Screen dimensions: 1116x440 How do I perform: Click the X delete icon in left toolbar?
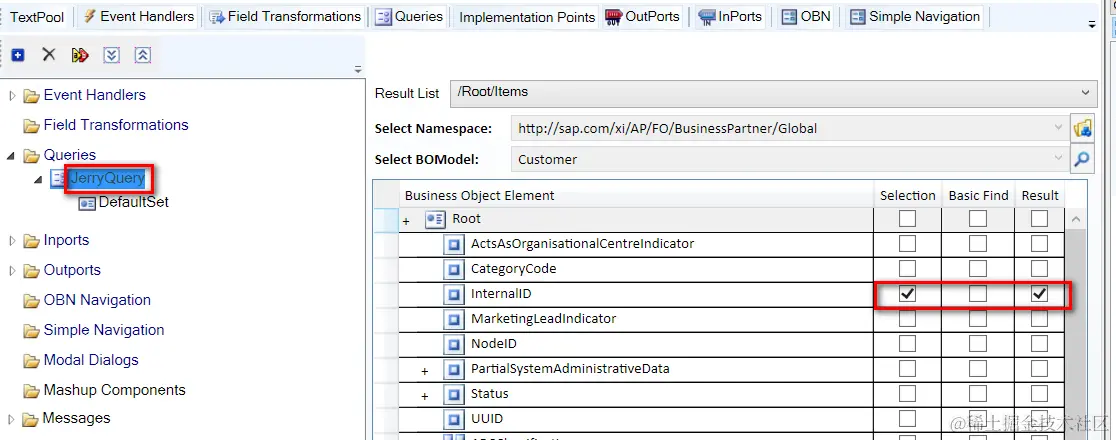[x=48, y=54]
